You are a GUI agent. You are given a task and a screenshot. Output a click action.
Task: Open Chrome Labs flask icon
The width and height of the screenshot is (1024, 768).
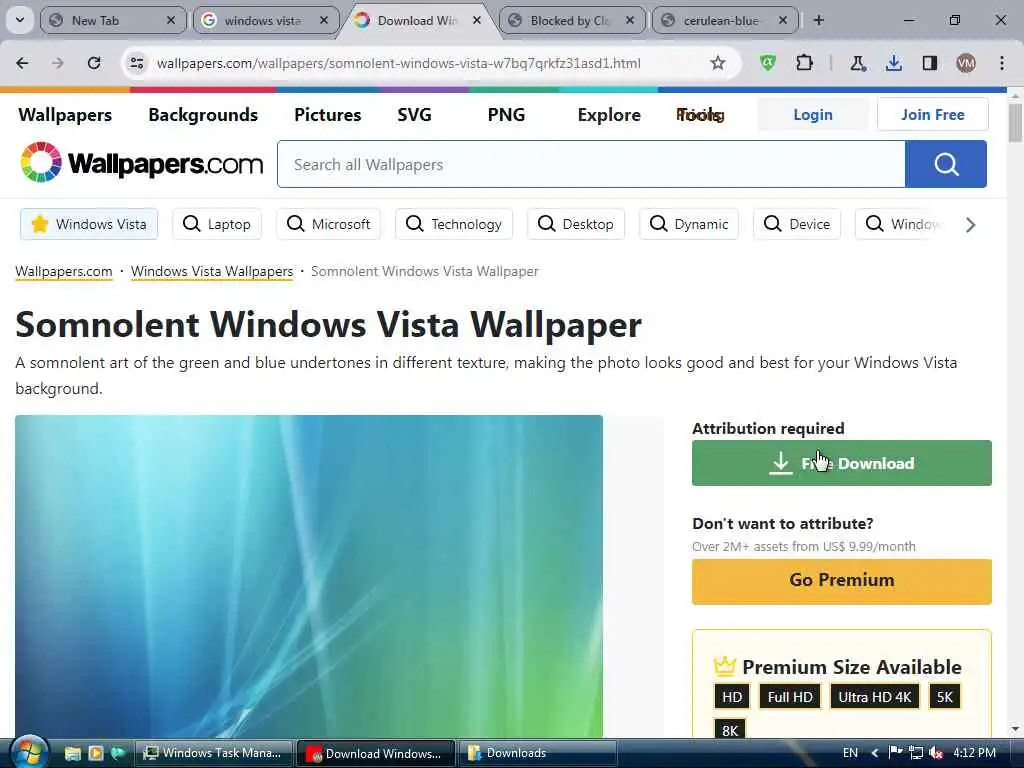coord(858,63)
